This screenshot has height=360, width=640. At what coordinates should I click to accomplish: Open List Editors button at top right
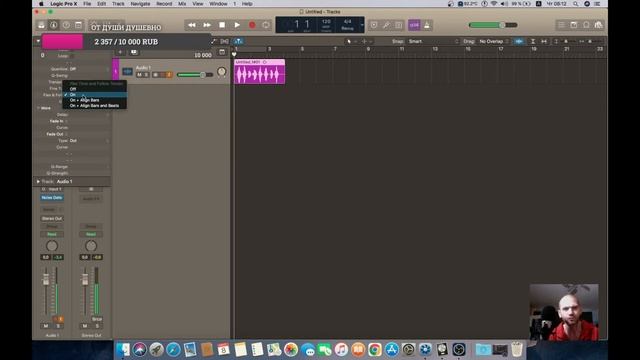pos(562,25)
